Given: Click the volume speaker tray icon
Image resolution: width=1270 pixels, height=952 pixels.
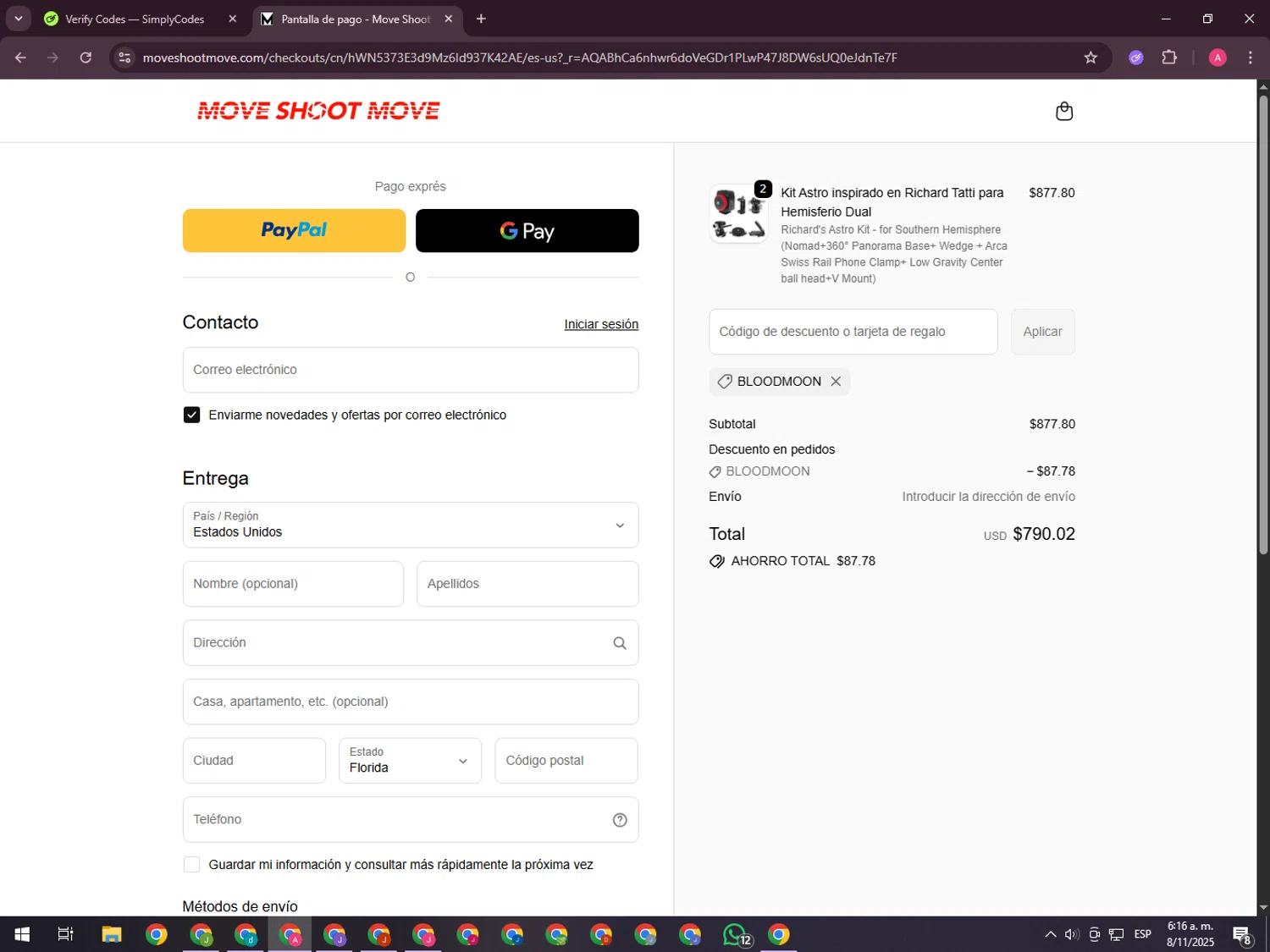Looking at the screenshot, I should (1071, 934).
